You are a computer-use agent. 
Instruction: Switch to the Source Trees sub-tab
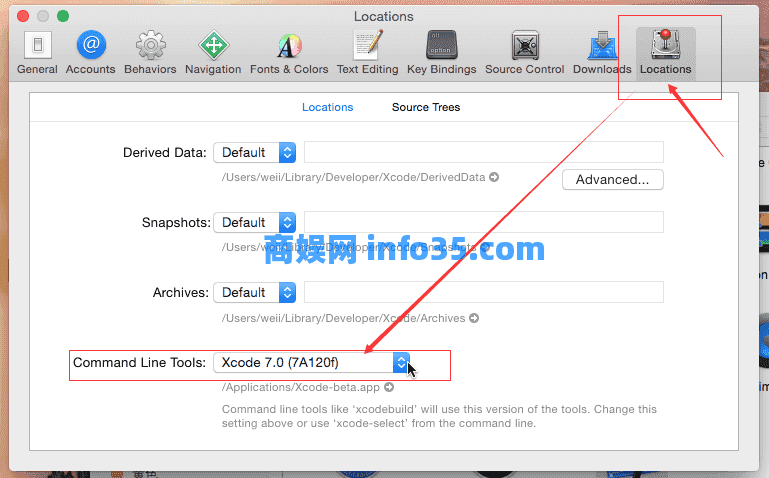426,107
